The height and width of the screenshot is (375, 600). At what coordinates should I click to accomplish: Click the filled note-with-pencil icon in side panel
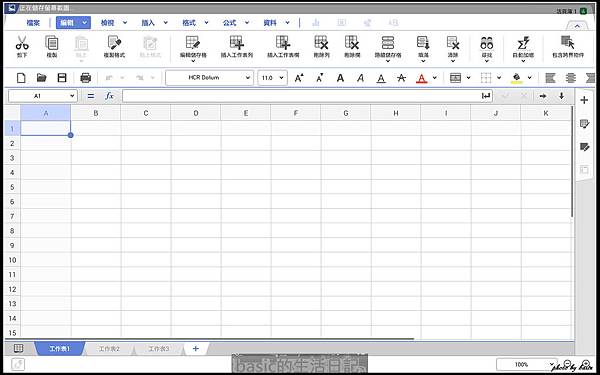coord(584,147)
